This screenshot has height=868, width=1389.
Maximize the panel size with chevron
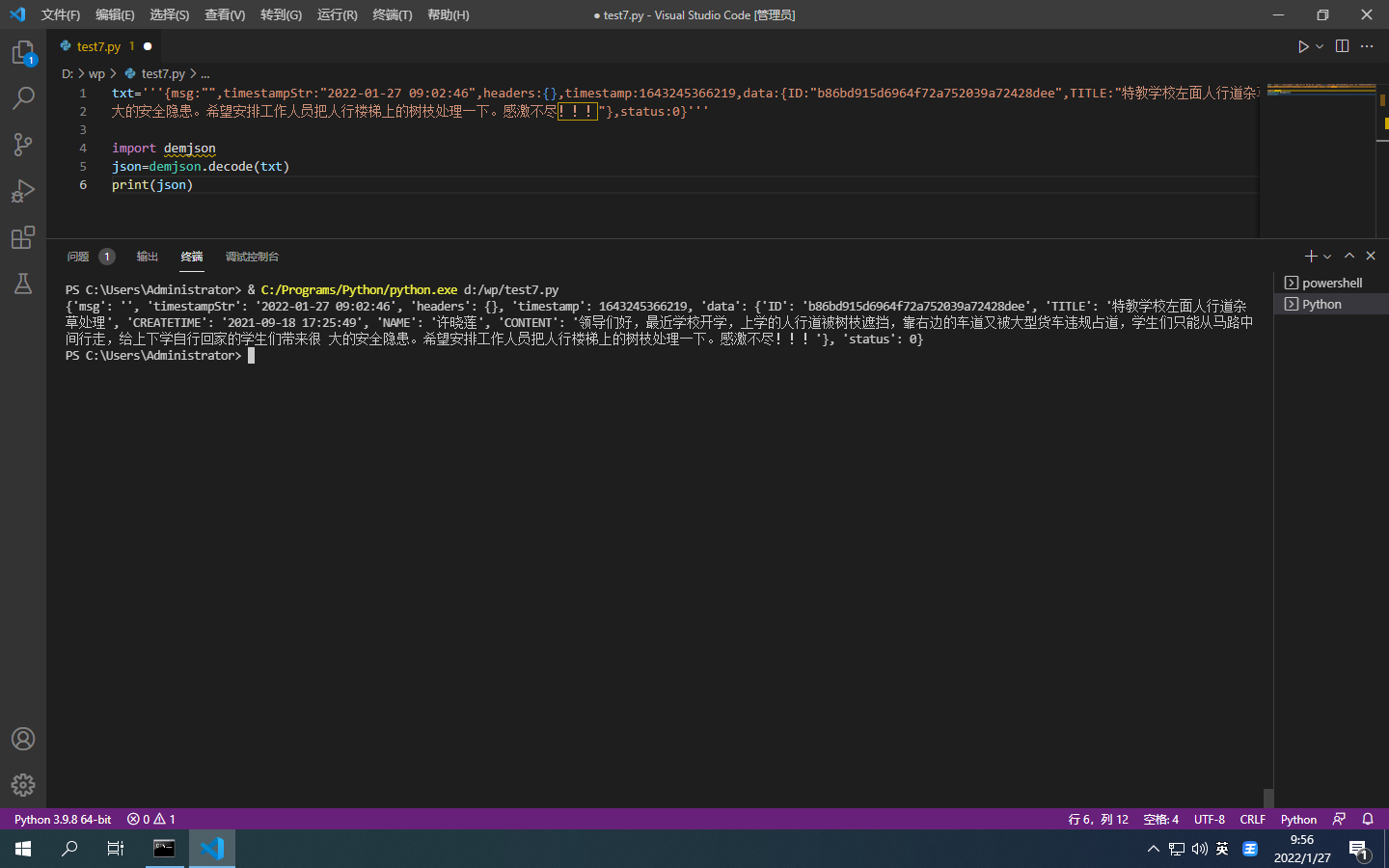(1349, 256)
